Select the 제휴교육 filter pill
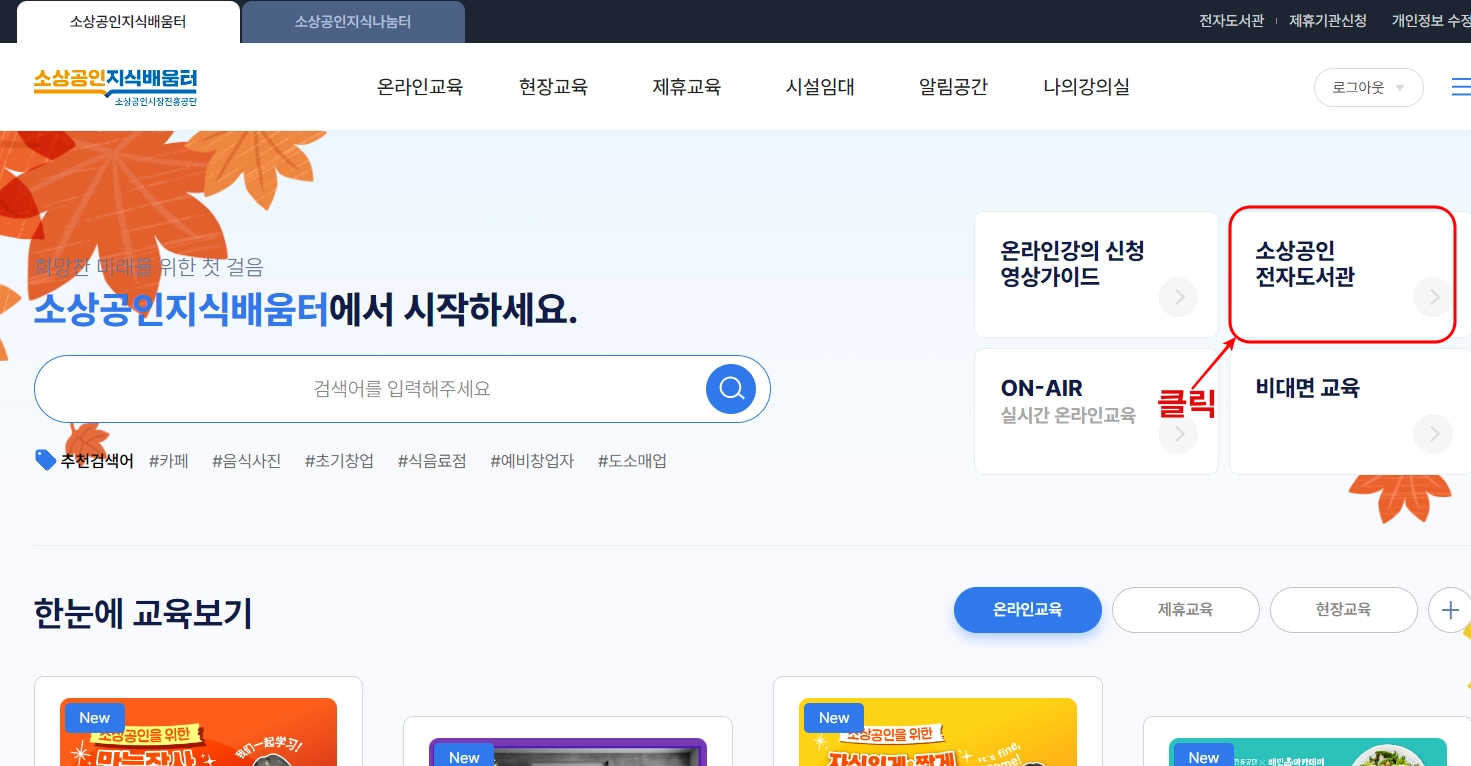Screen dimensions: 1471x766 click(1185, 610)
